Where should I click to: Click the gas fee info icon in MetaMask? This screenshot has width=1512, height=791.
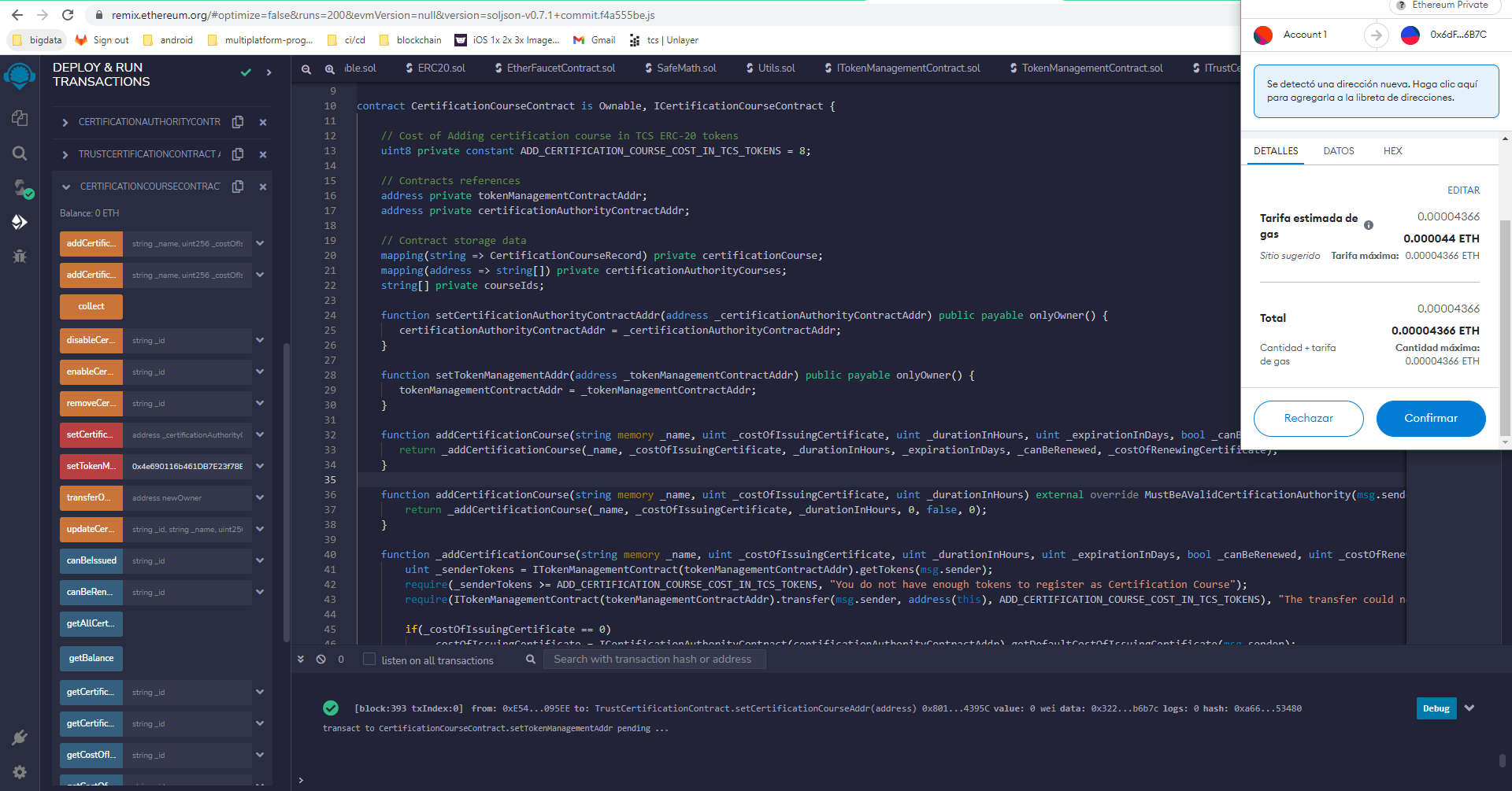click(1369, 225)
